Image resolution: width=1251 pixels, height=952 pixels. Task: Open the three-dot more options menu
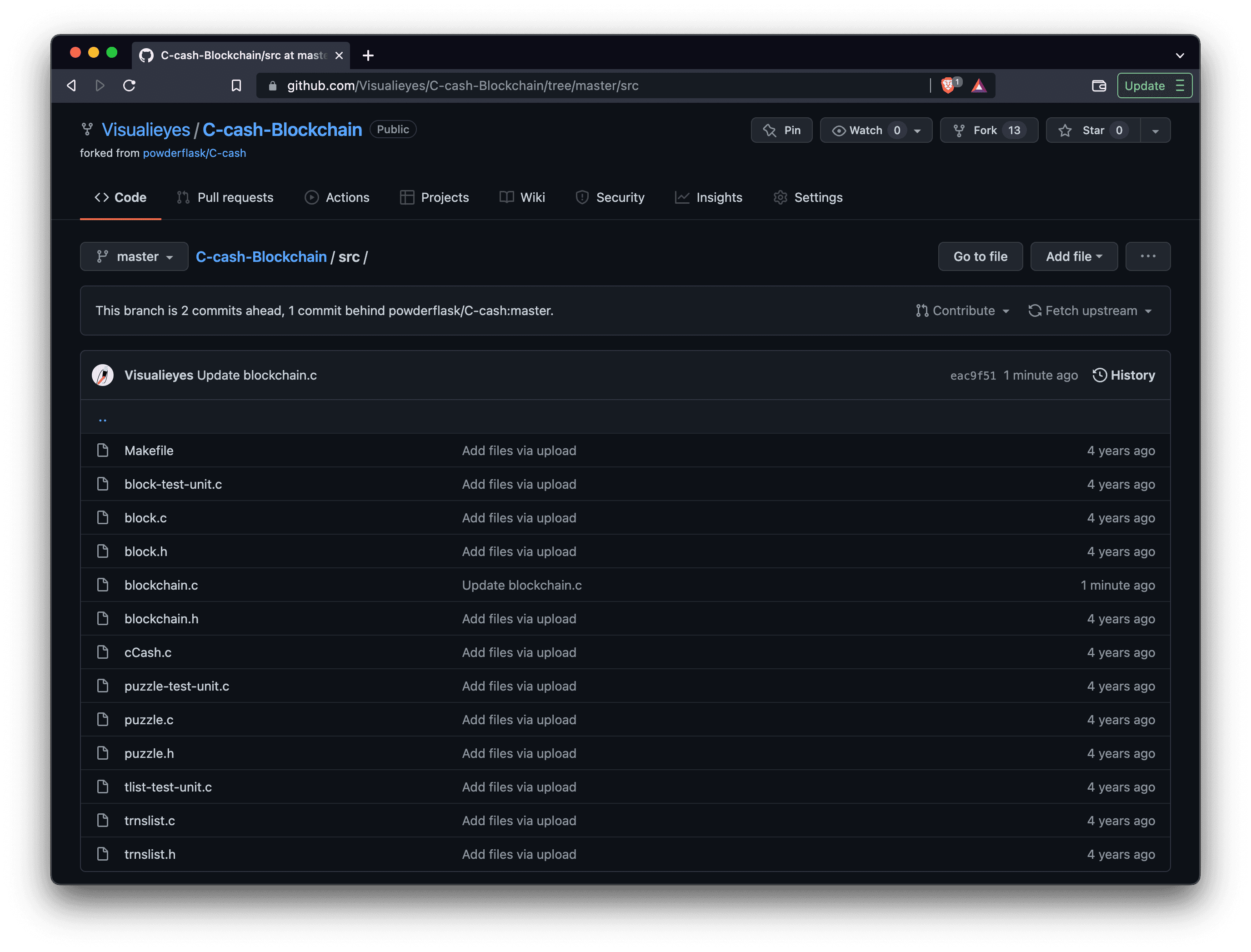(1148, 257)
